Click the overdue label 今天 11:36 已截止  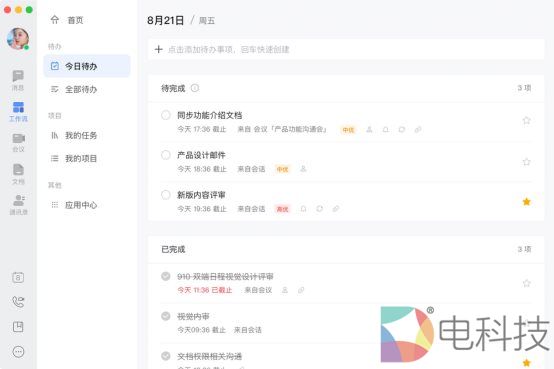click(205, 290)
